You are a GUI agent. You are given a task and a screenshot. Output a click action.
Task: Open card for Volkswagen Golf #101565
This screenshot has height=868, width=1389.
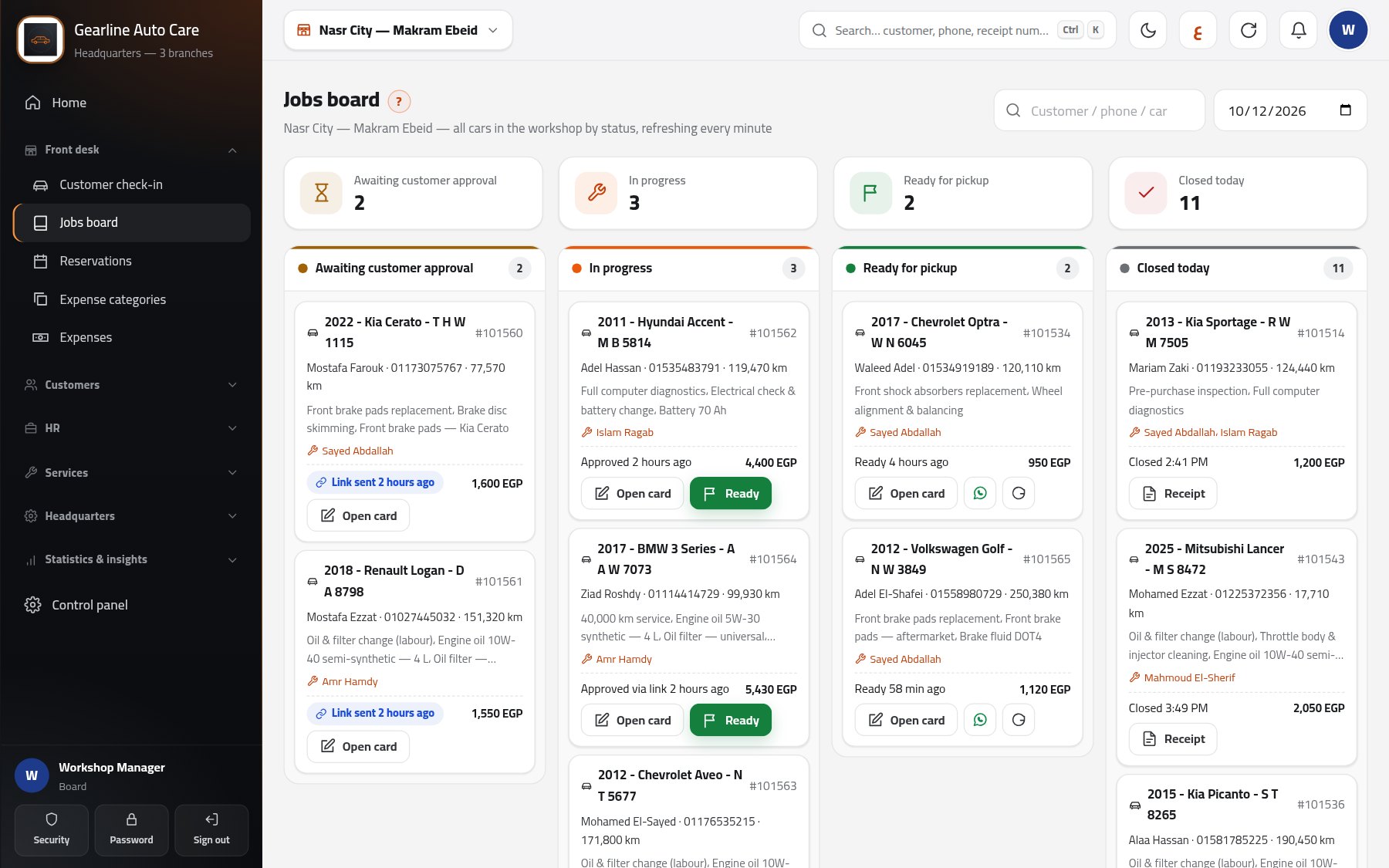pos(906,720)
